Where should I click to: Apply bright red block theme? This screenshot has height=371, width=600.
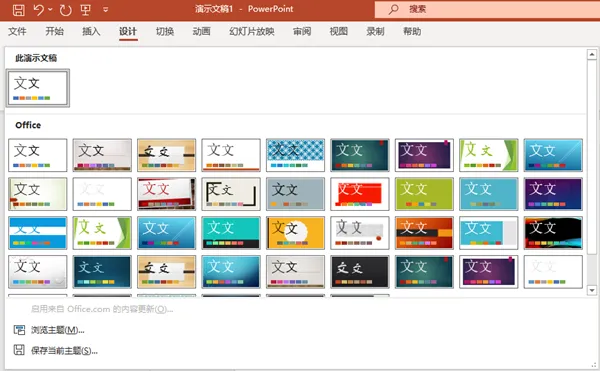360,194
